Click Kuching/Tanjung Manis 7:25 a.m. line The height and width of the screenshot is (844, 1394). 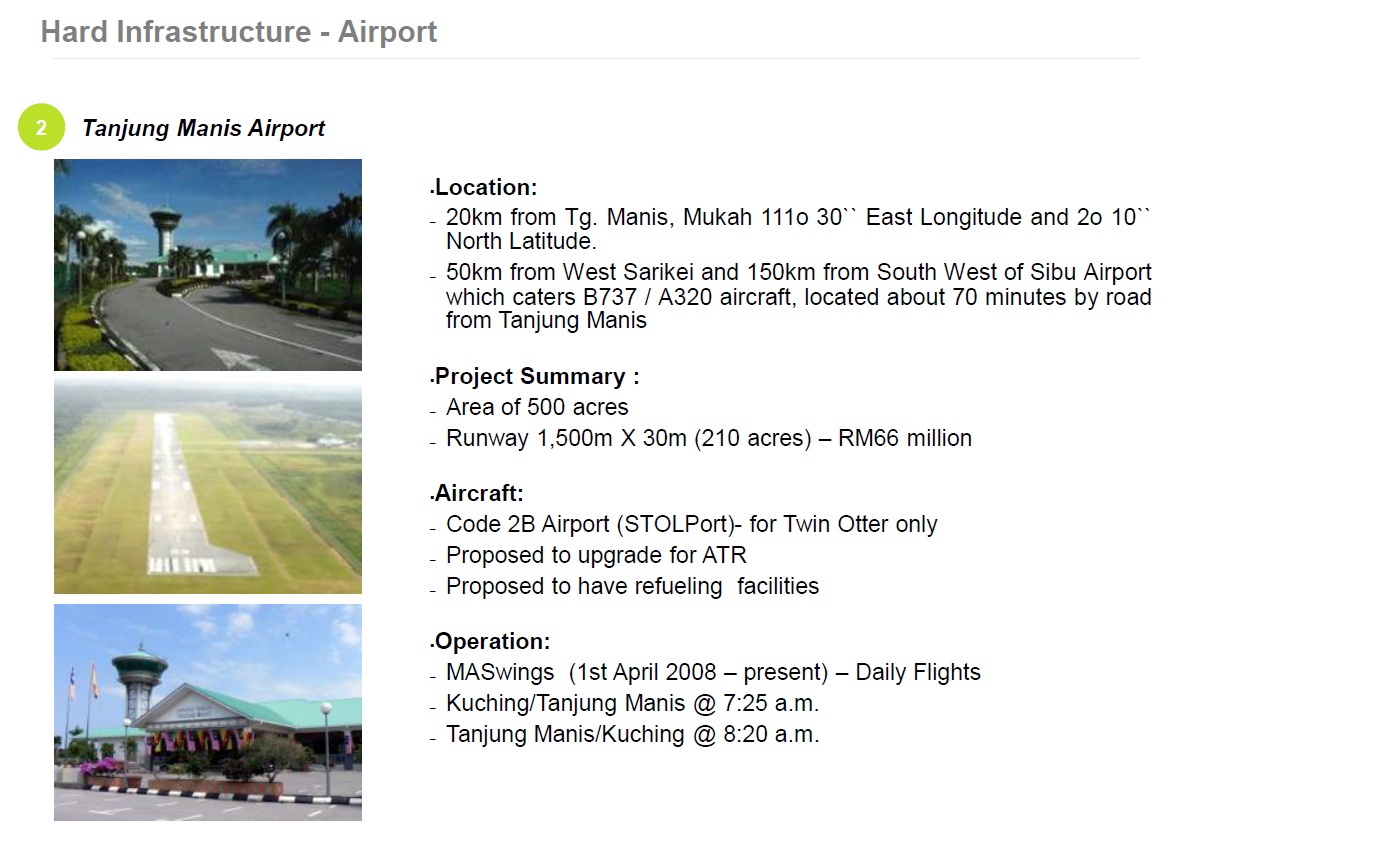632,703
